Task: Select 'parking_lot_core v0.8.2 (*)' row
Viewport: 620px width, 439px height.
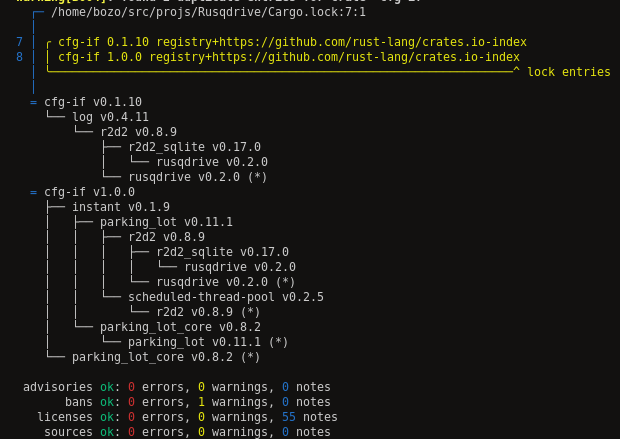Action: 166,358
